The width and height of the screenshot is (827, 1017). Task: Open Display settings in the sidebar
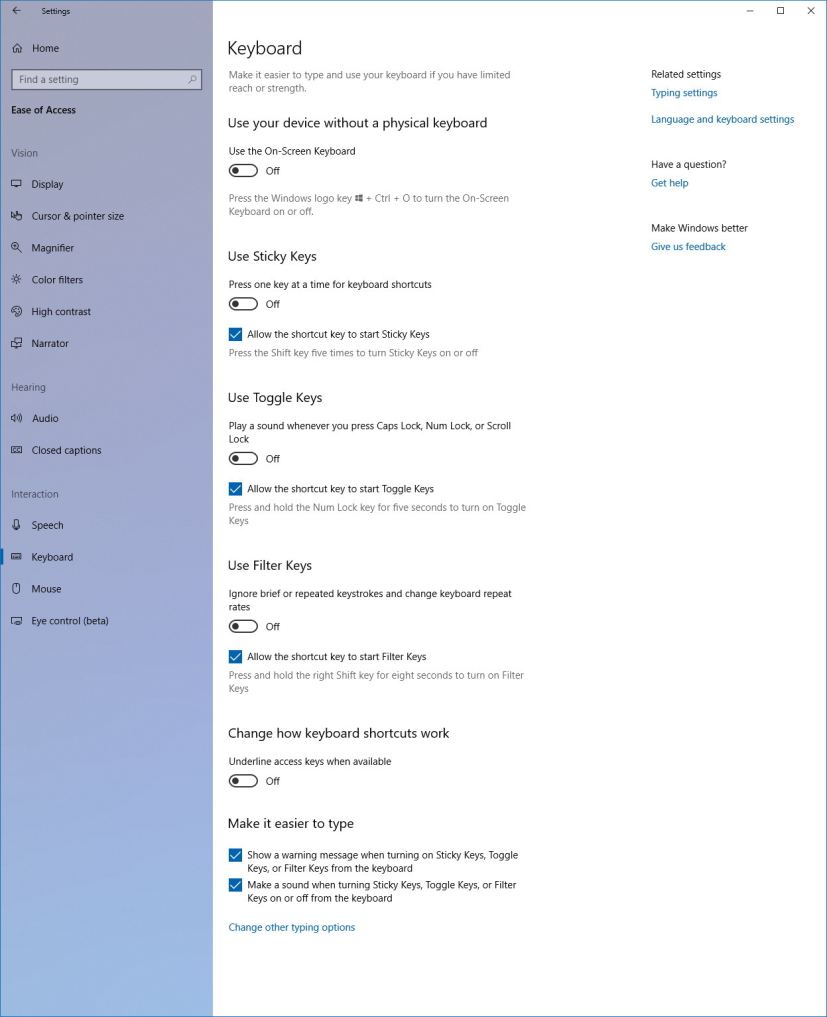click(x=45, y=184)
